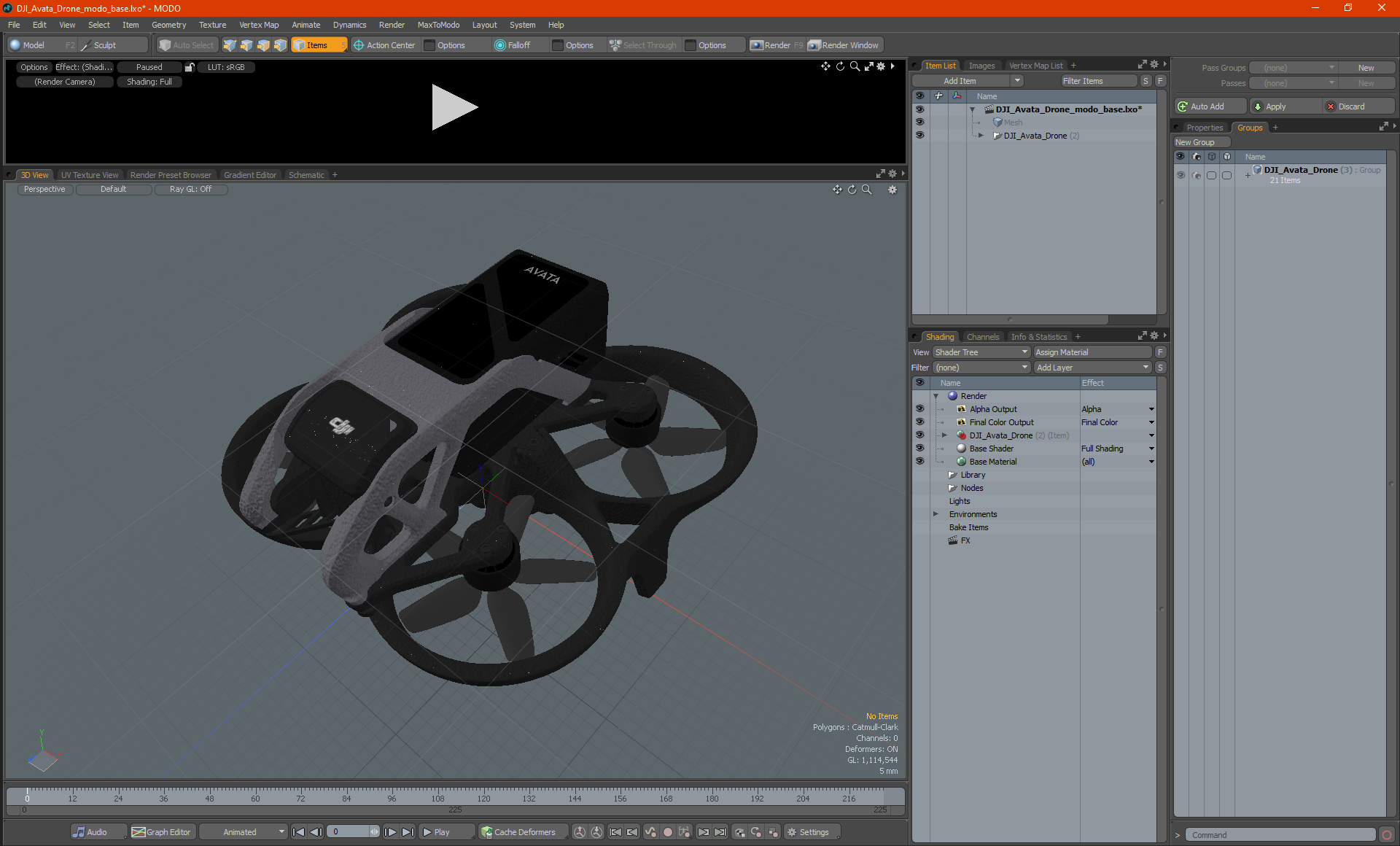Screen dimensions: 1400x846
Task: Toggle visibility of the Mesh item
Action: (919, 123)
